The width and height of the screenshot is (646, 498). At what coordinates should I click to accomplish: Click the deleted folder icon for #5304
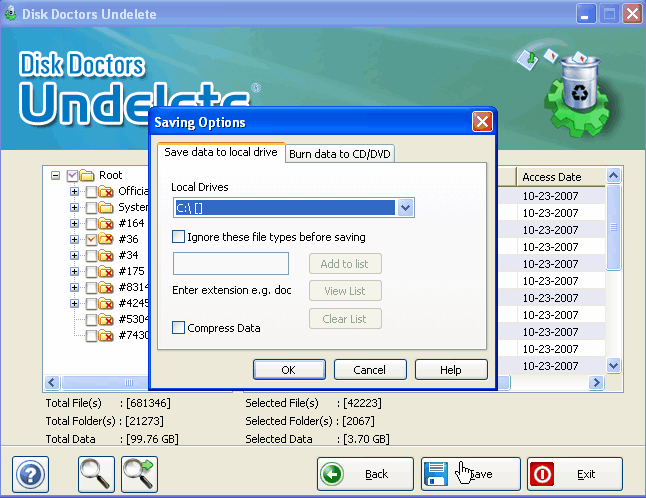point(106,319)
